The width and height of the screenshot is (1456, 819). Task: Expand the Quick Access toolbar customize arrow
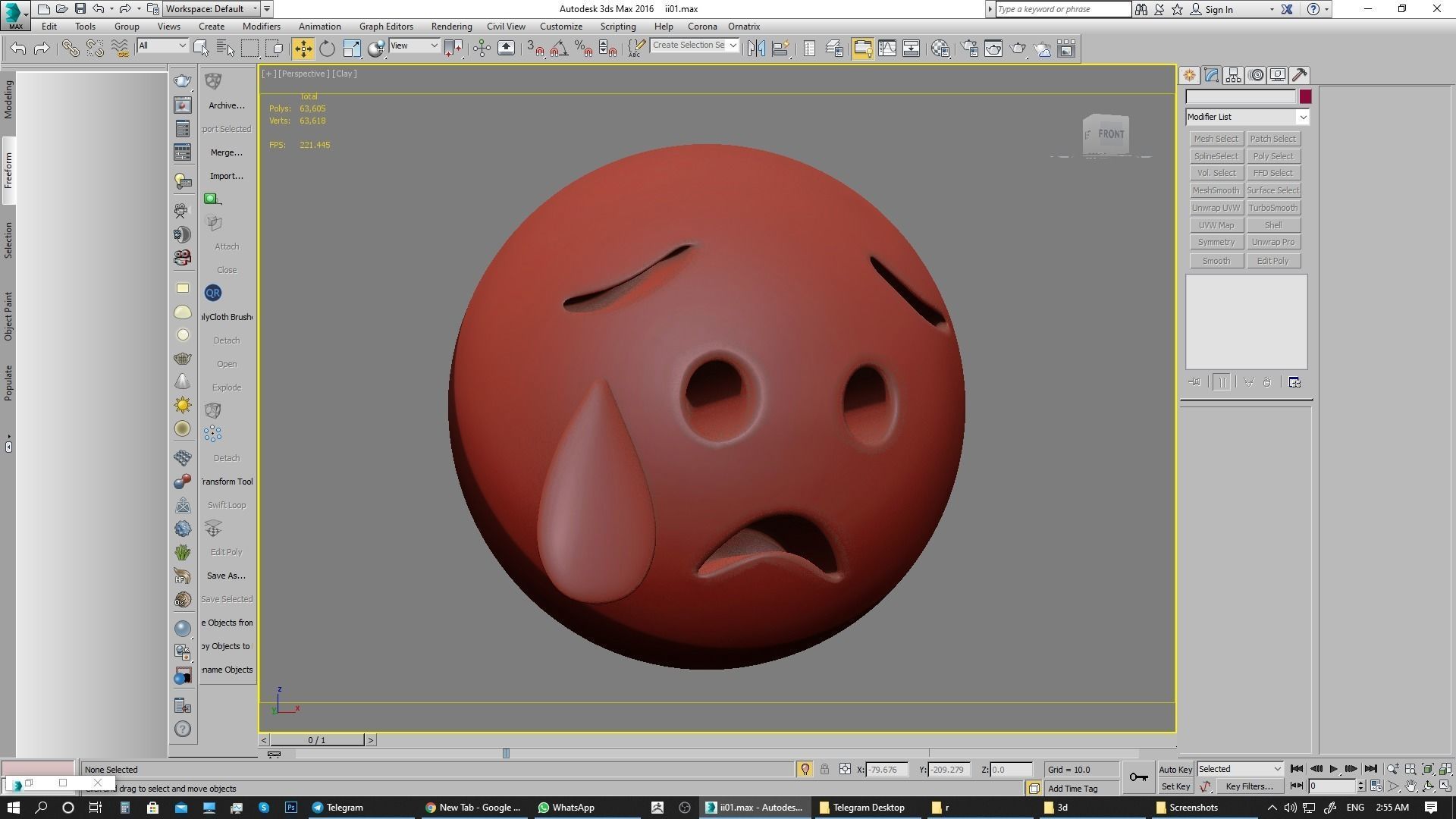tap(267, 9)
